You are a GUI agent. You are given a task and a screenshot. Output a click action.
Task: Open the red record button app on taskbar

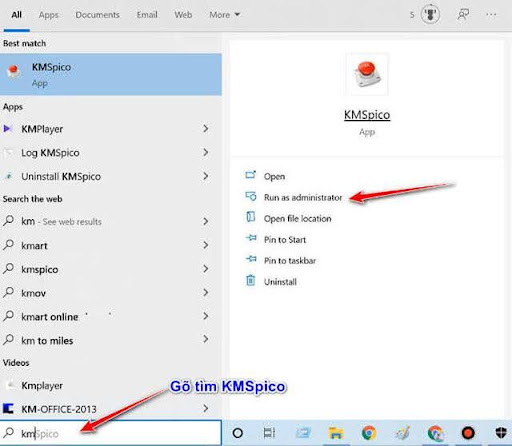click(x=468, y=433)
